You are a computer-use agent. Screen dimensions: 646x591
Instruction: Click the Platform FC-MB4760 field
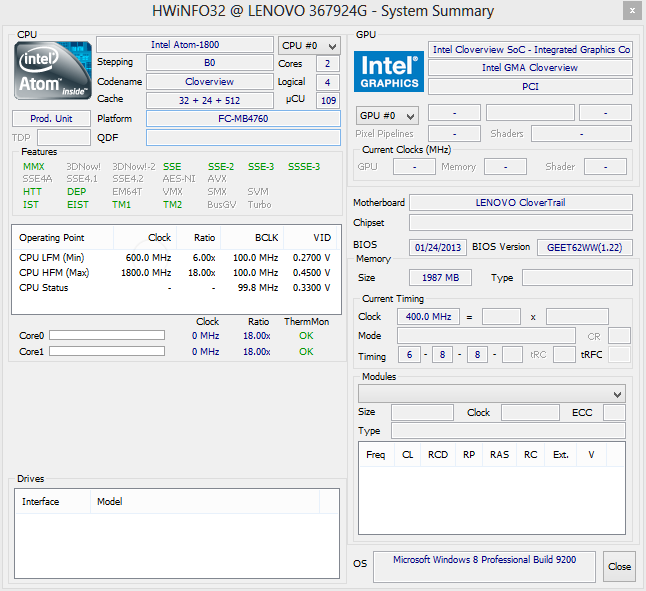point(243,119)
